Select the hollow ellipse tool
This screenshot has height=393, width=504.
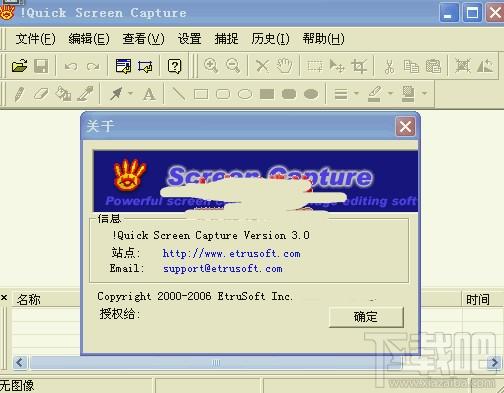pos(245,94)
